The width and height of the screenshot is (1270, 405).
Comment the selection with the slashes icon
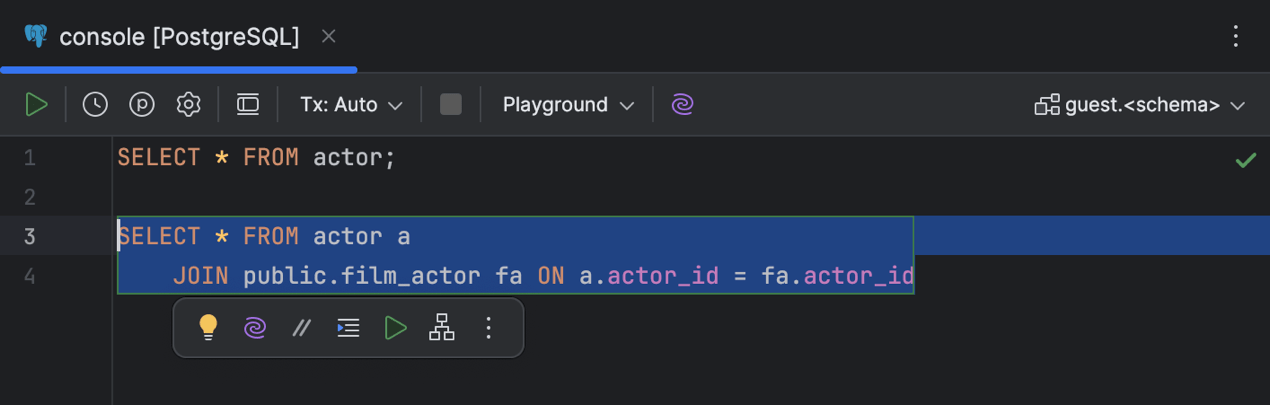click(301, 328)
